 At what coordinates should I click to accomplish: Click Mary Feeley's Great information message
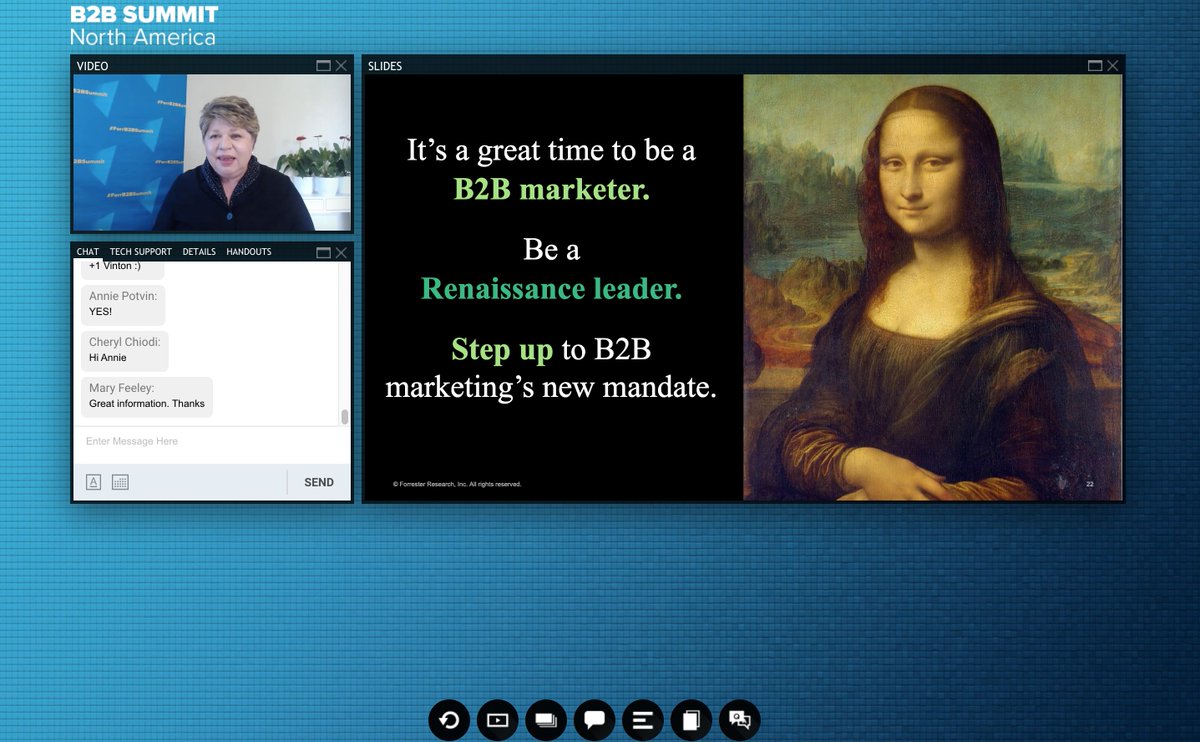(x=147, y=396)
